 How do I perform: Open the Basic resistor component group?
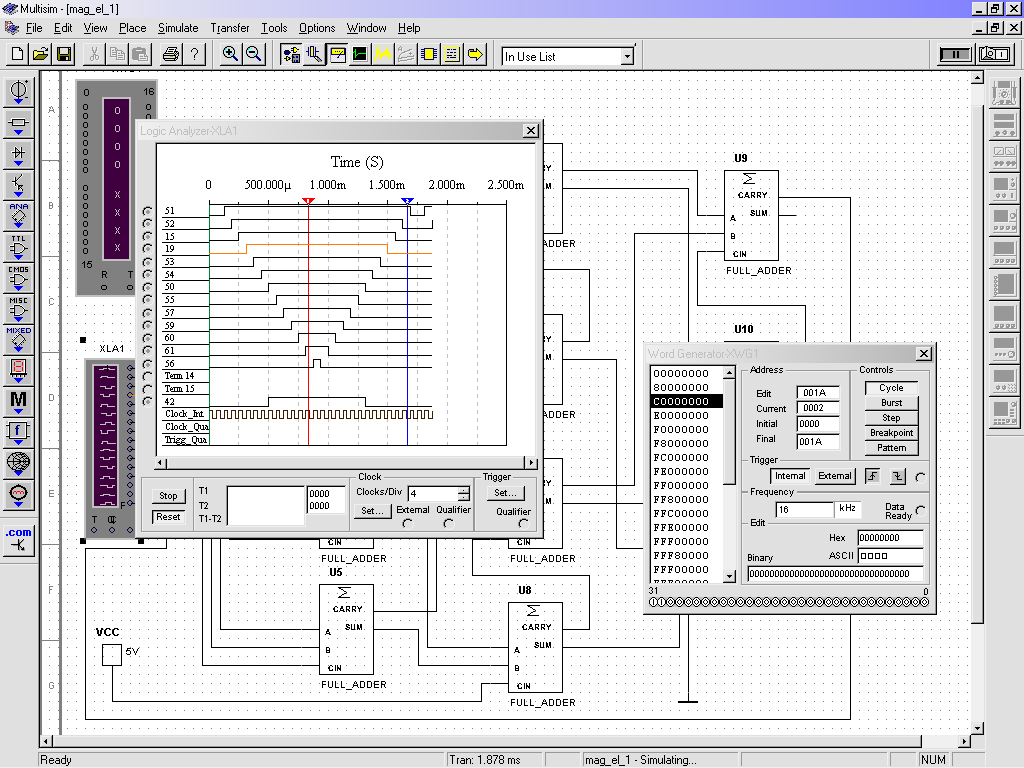[18, 123]
